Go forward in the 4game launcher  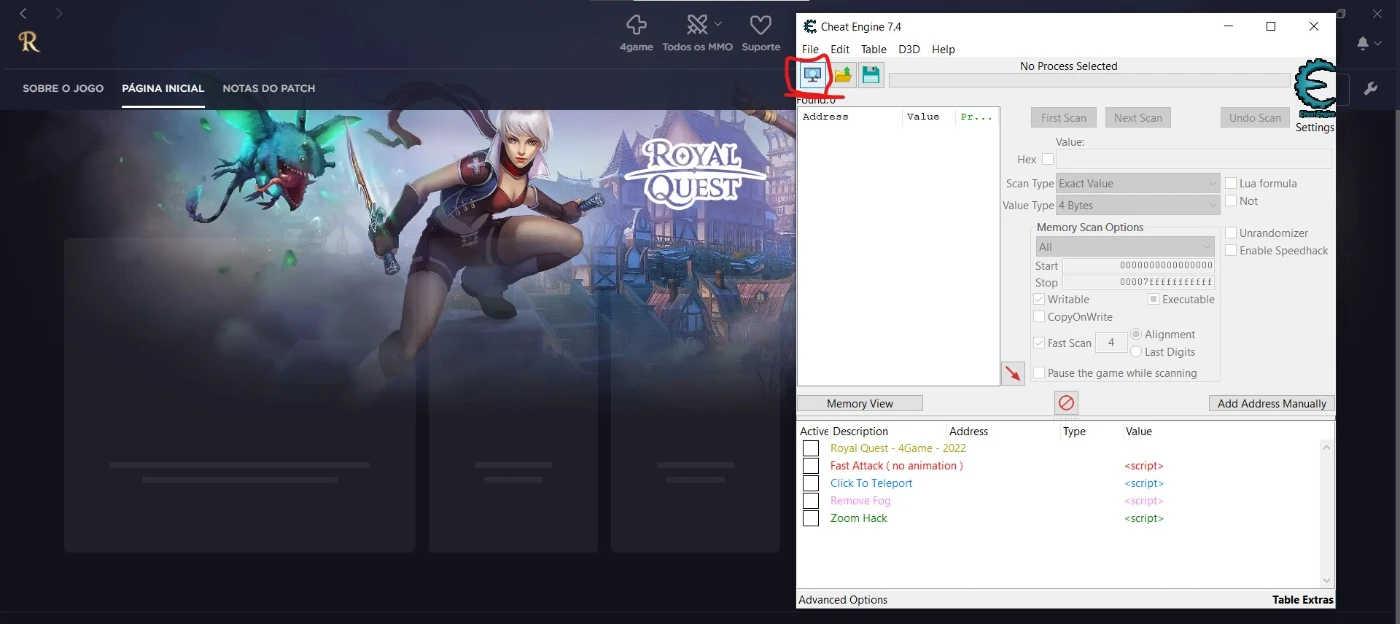[x=59, y=14]
